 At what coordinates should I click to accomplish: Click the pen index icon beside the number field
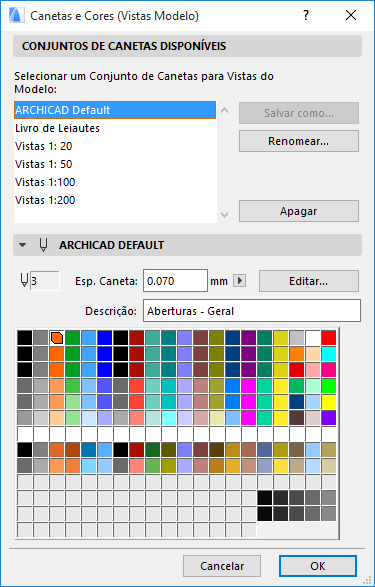coord(24,281)
